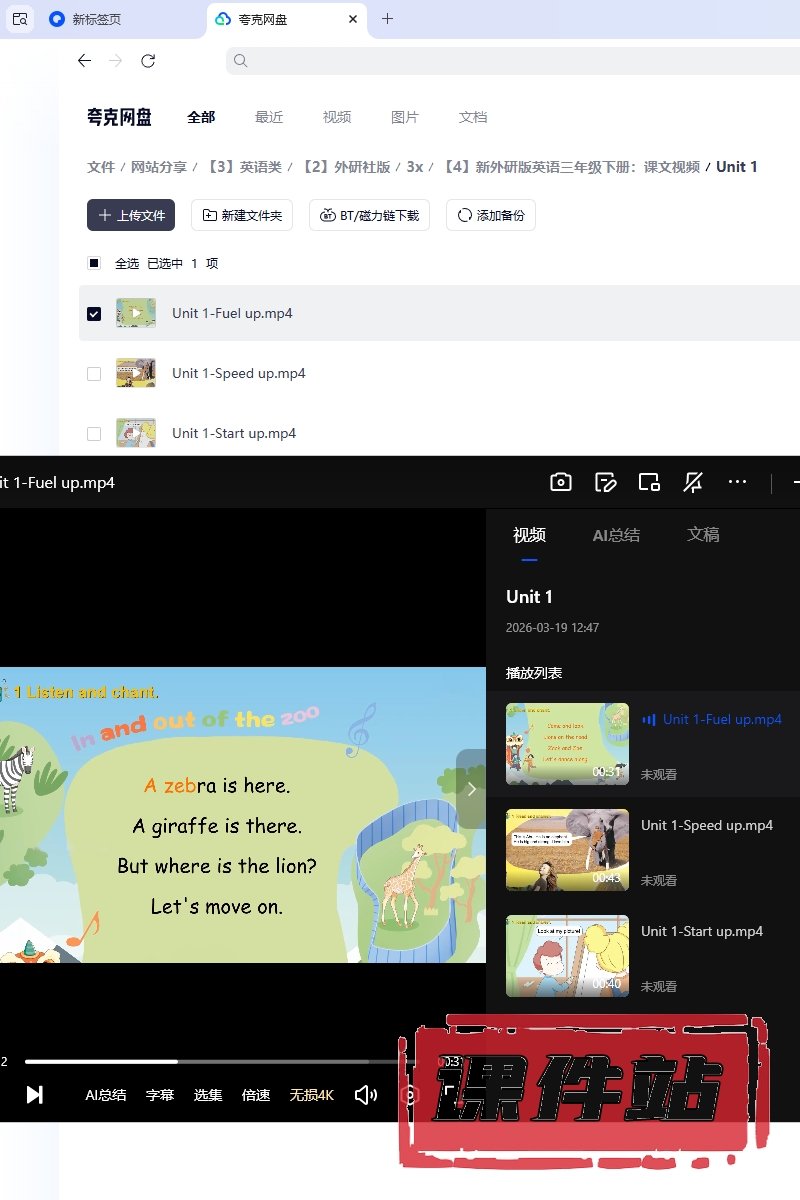Switch to the AI总结 tab in sidebar
This screenshot has height=1200, width=800.
point(616,535)
